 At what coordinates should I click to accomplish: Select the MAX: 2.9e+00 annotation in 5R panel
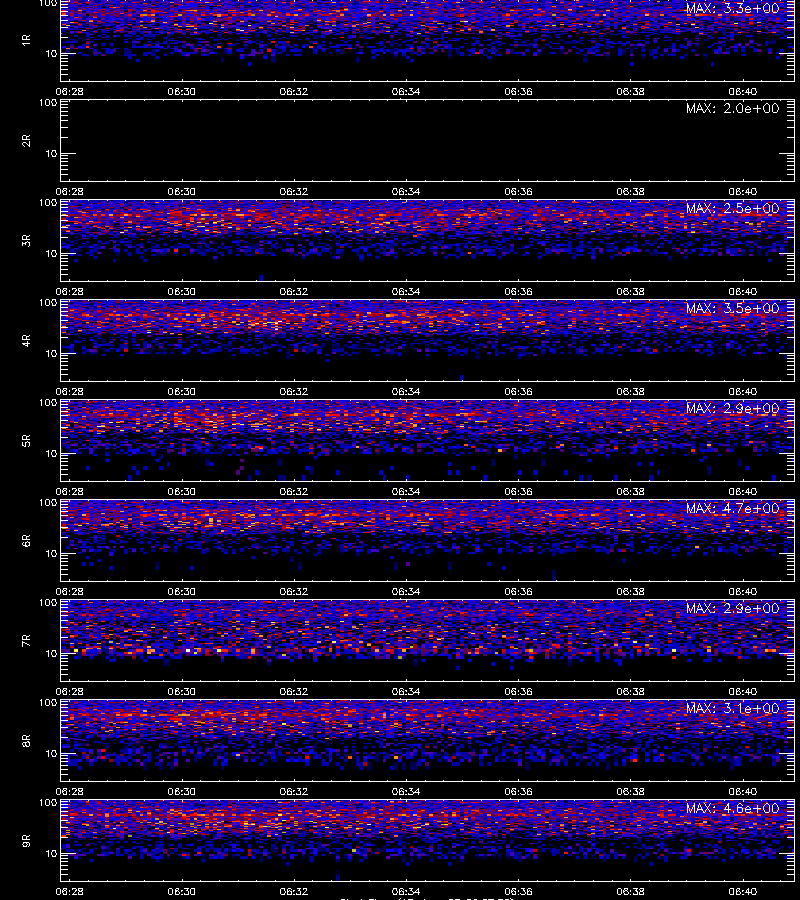(x=732, y=408)
